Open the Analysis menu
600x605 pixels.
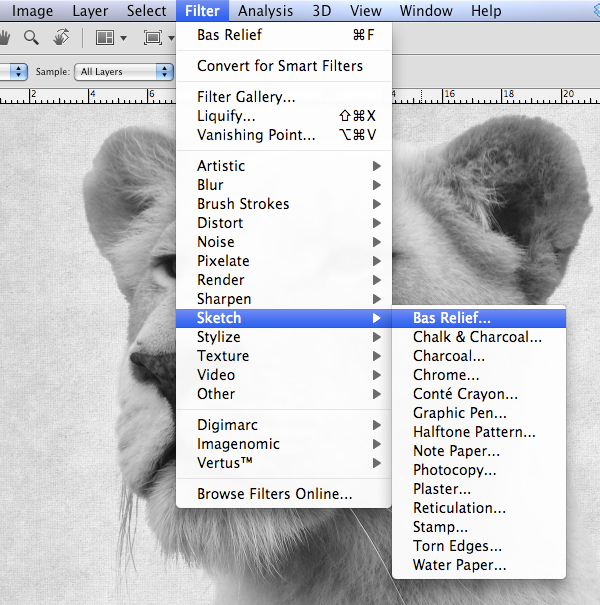(265, 11)
